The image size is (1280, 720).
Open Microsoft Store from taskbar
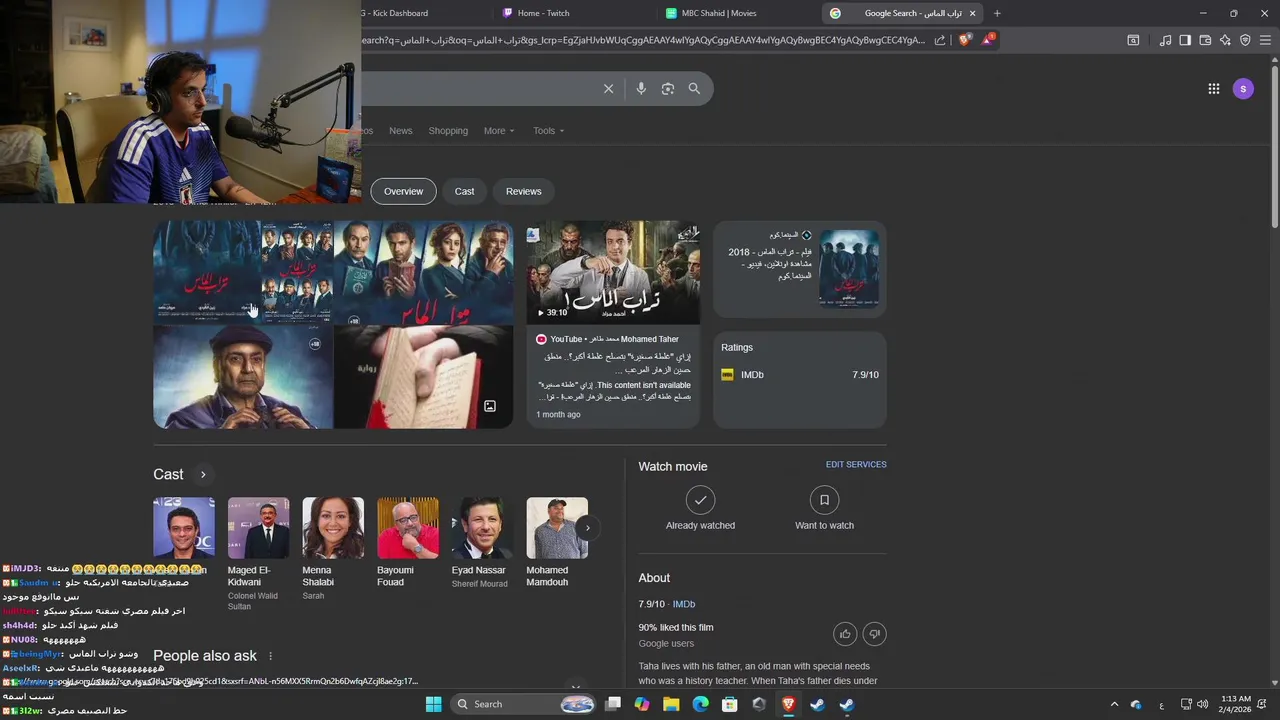[730, 704]
